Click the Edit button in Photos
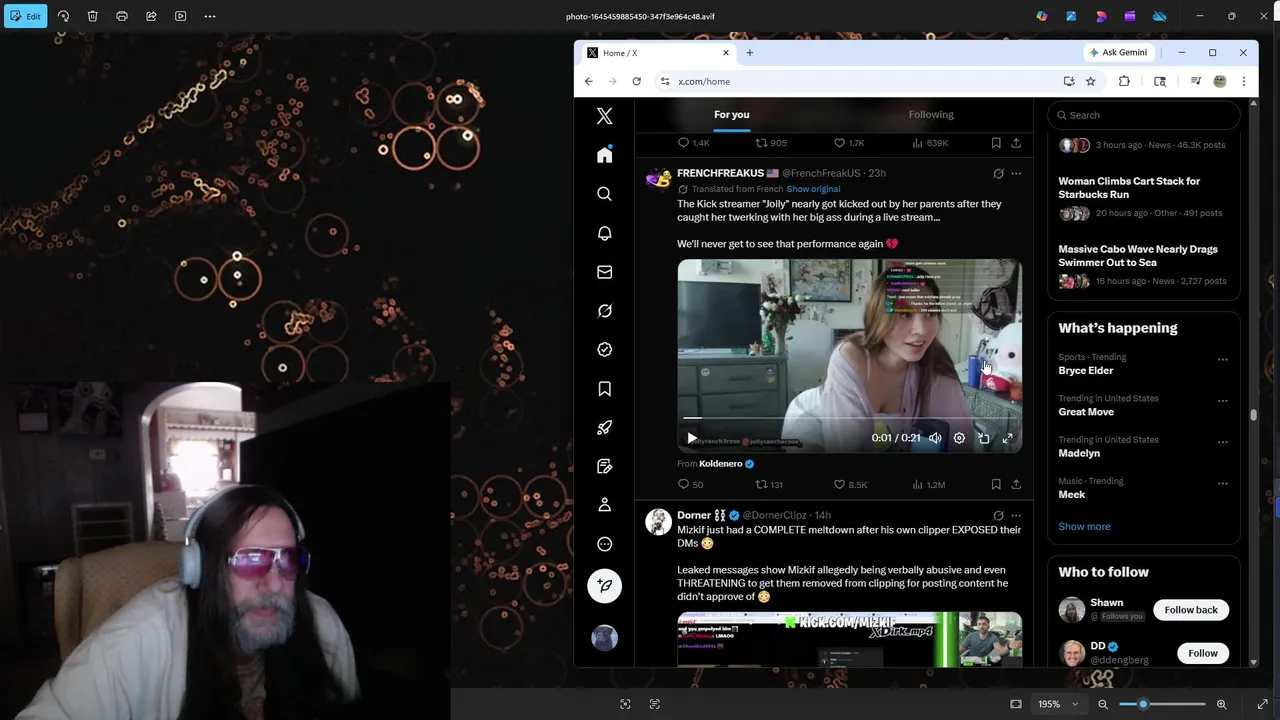The height and width of the screenshot is (720, 1280). tap(25, 16)
